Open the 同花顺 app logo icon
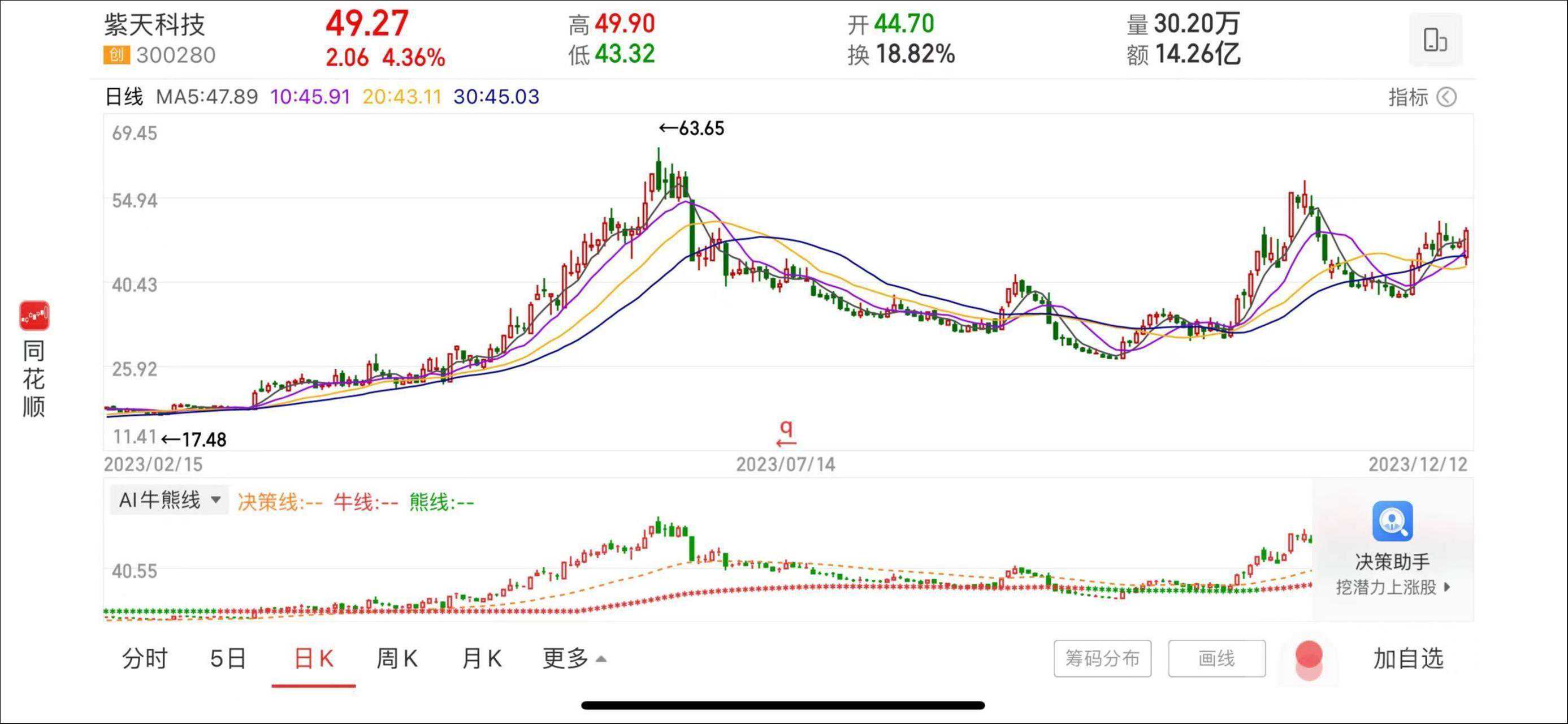The image size is (1568, 724). 34,316
